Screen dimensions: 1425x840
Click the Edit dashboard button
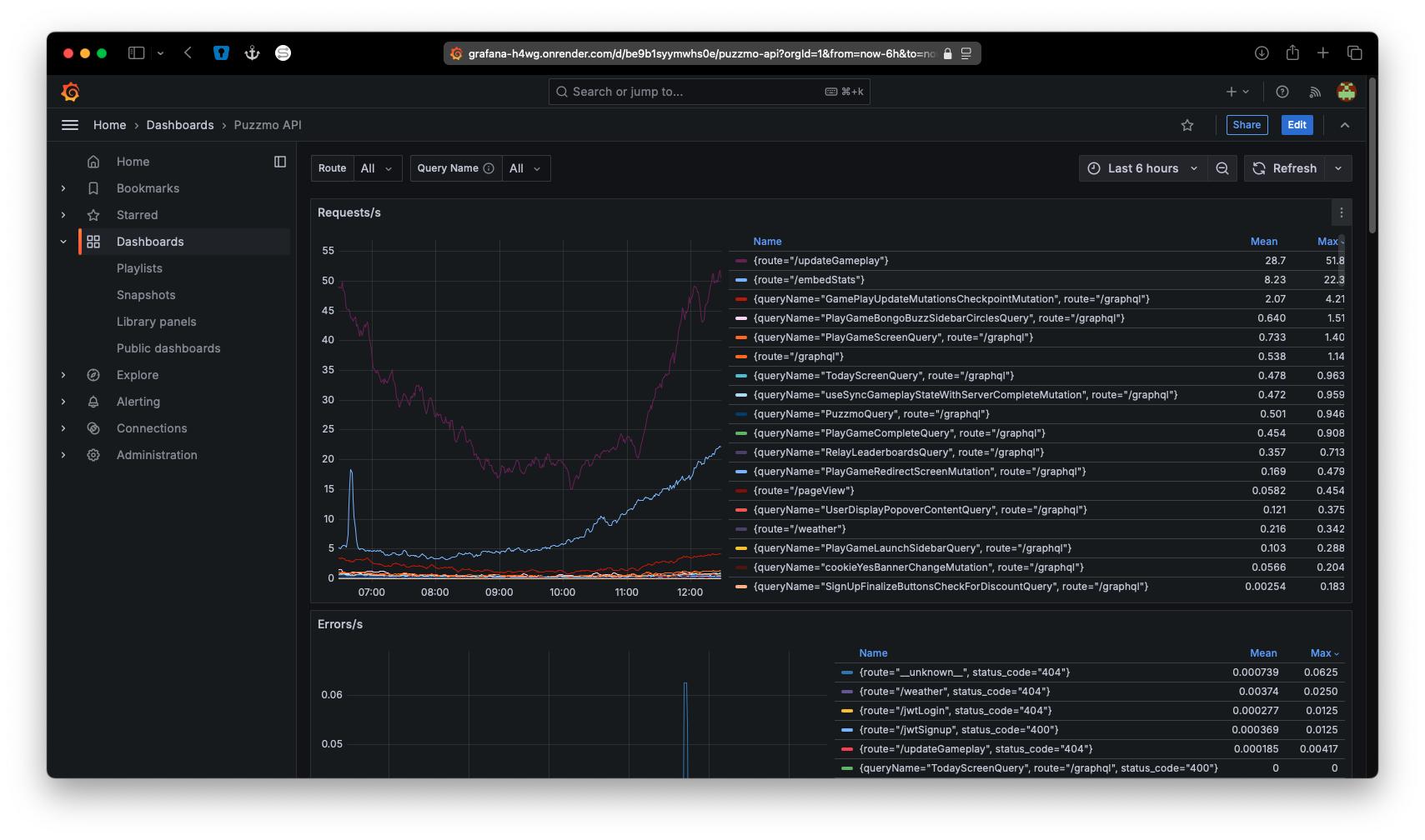click(1297, 125)
